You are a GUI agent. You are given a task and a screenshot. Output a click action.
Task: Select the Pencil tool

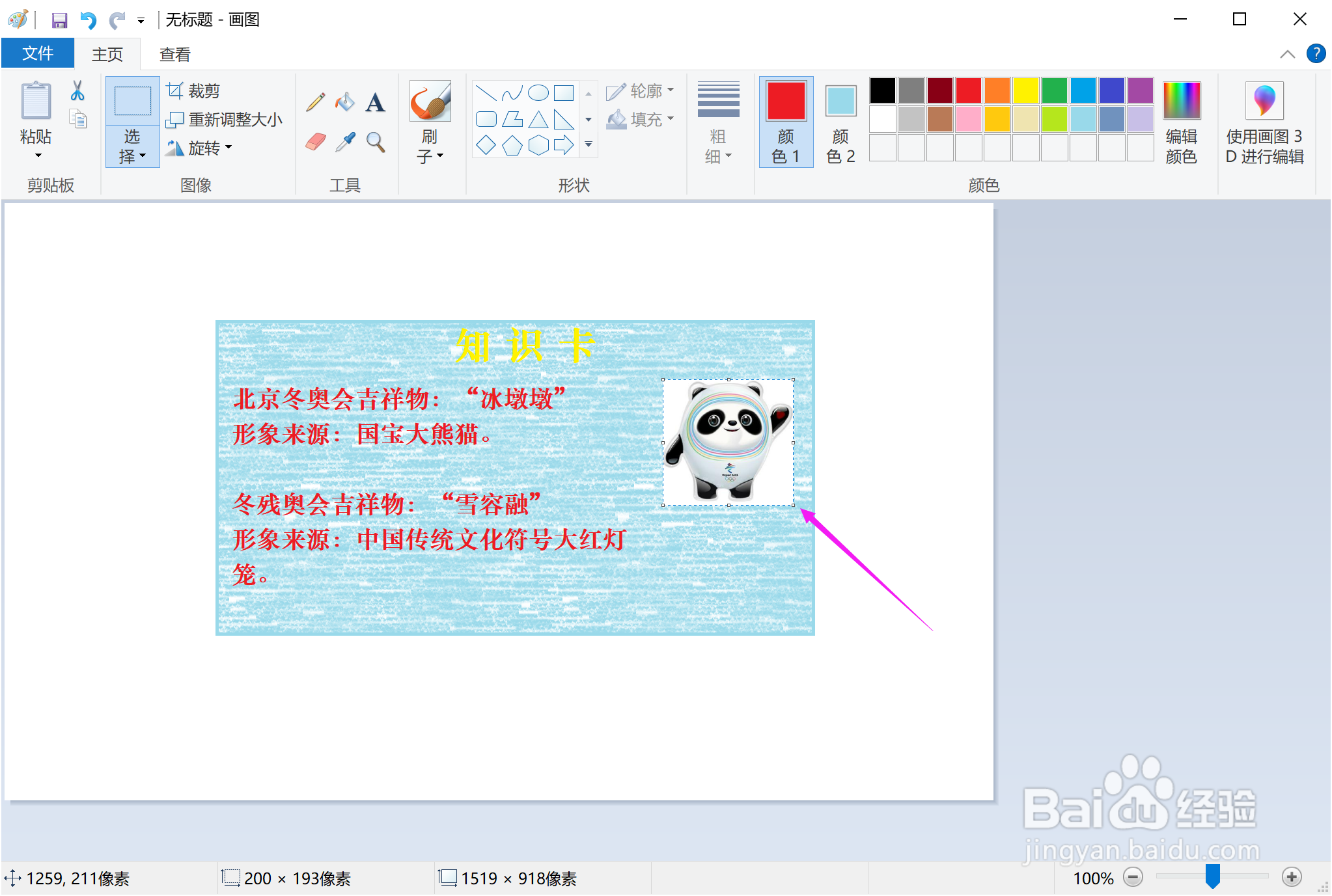click(316, 102)
